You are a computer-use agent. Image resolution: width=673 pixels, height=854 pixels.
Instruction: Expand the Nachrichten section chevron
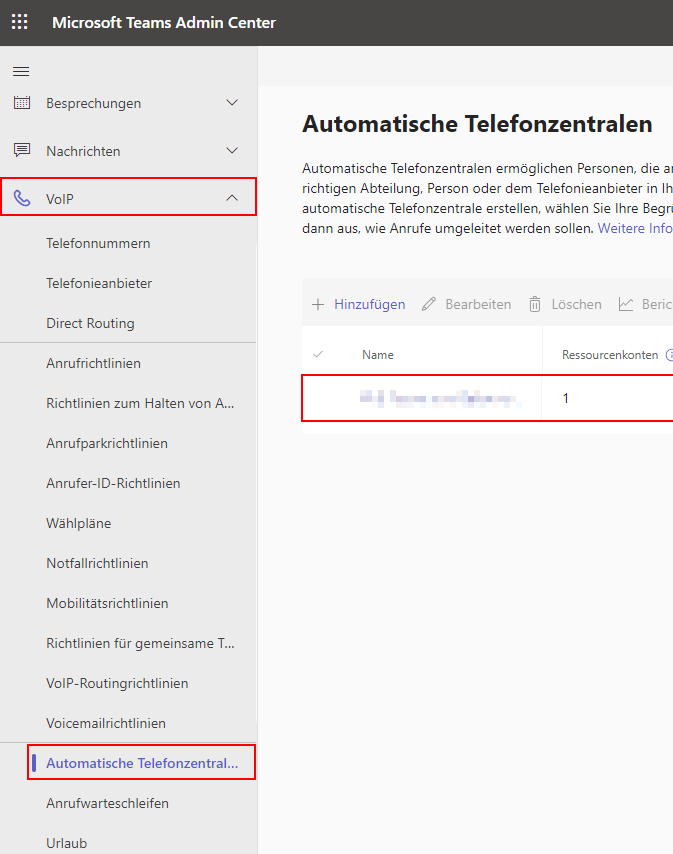tap(232, 150)
